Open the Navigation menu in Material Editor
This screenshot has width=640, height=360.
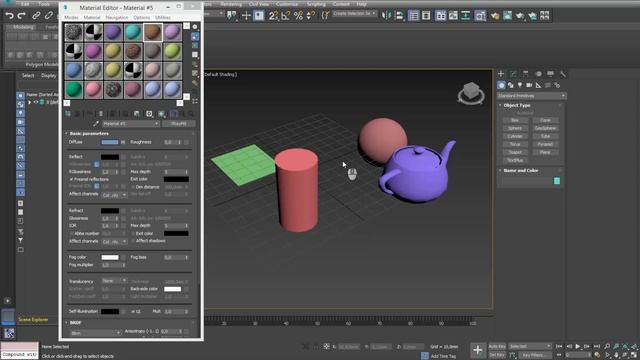click(117, 18)
